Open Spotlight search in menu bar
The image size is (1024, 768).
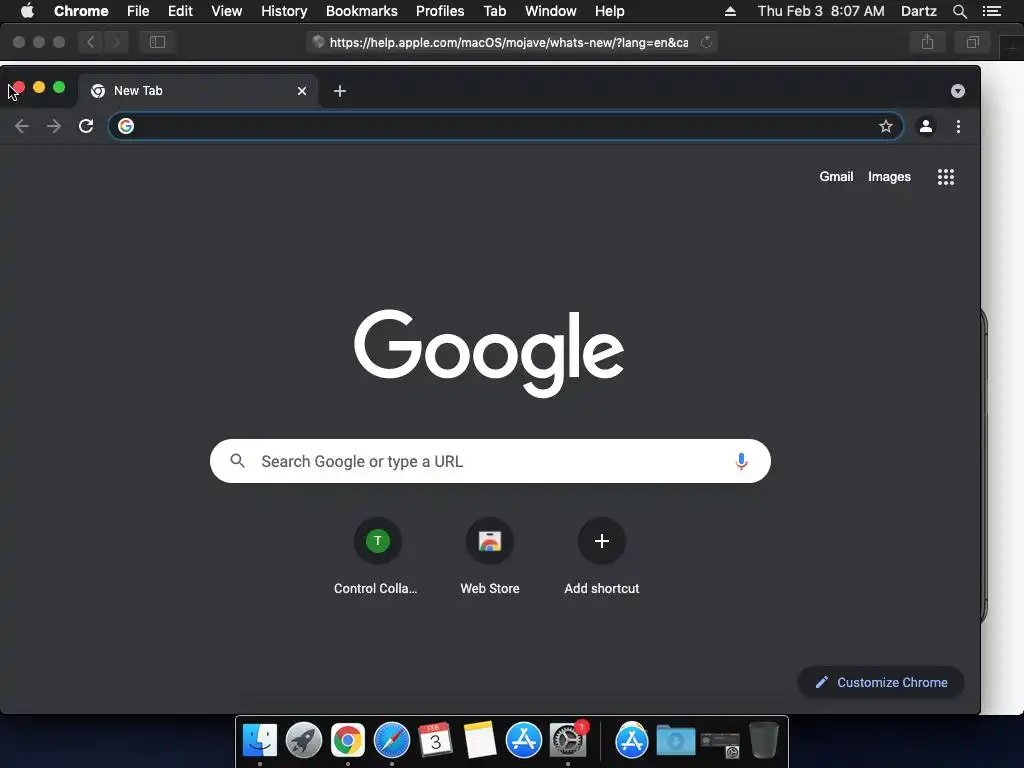coord(959,11)
